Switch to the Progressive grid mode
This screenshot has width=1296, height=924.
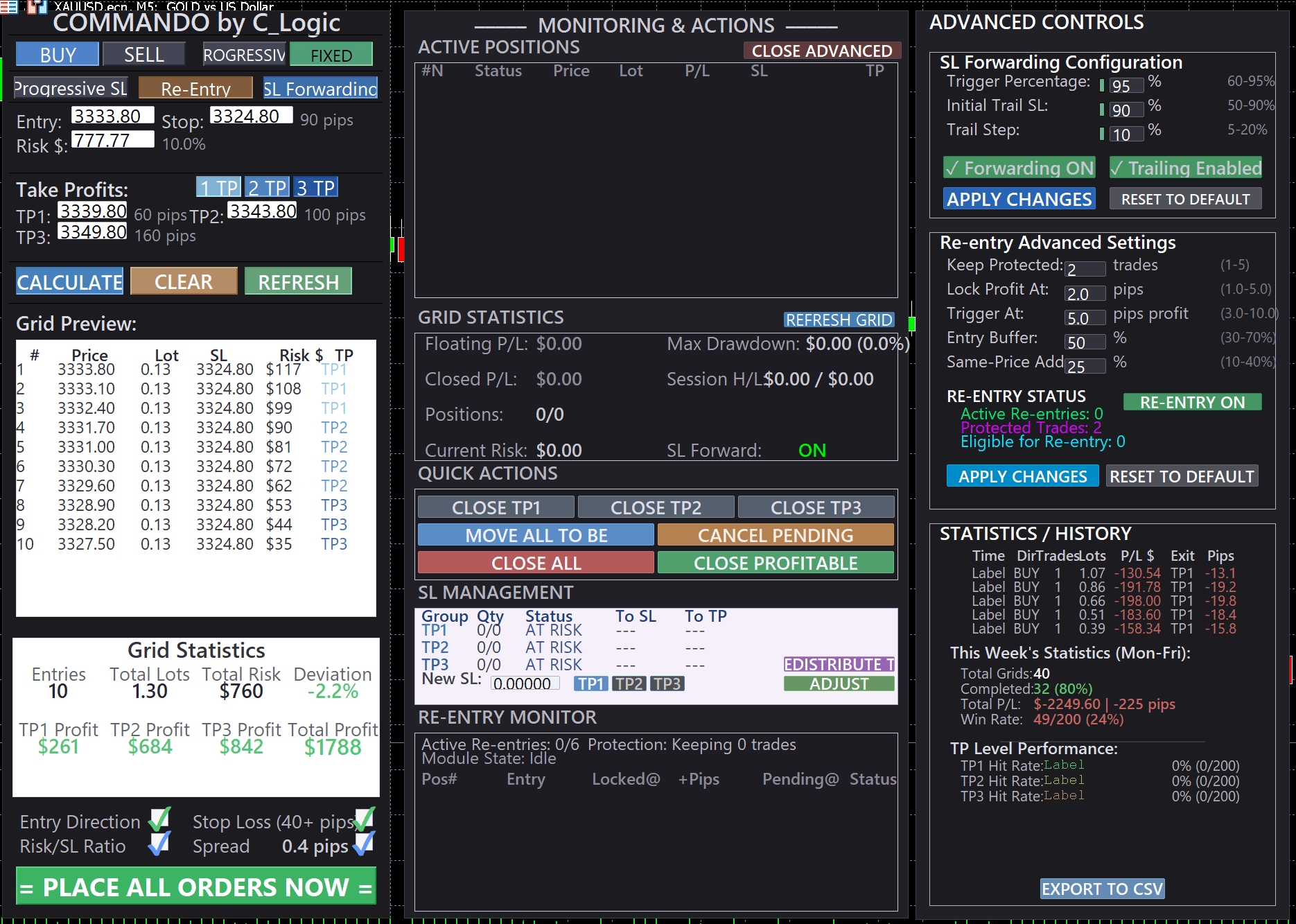click(x=244, y=55)
